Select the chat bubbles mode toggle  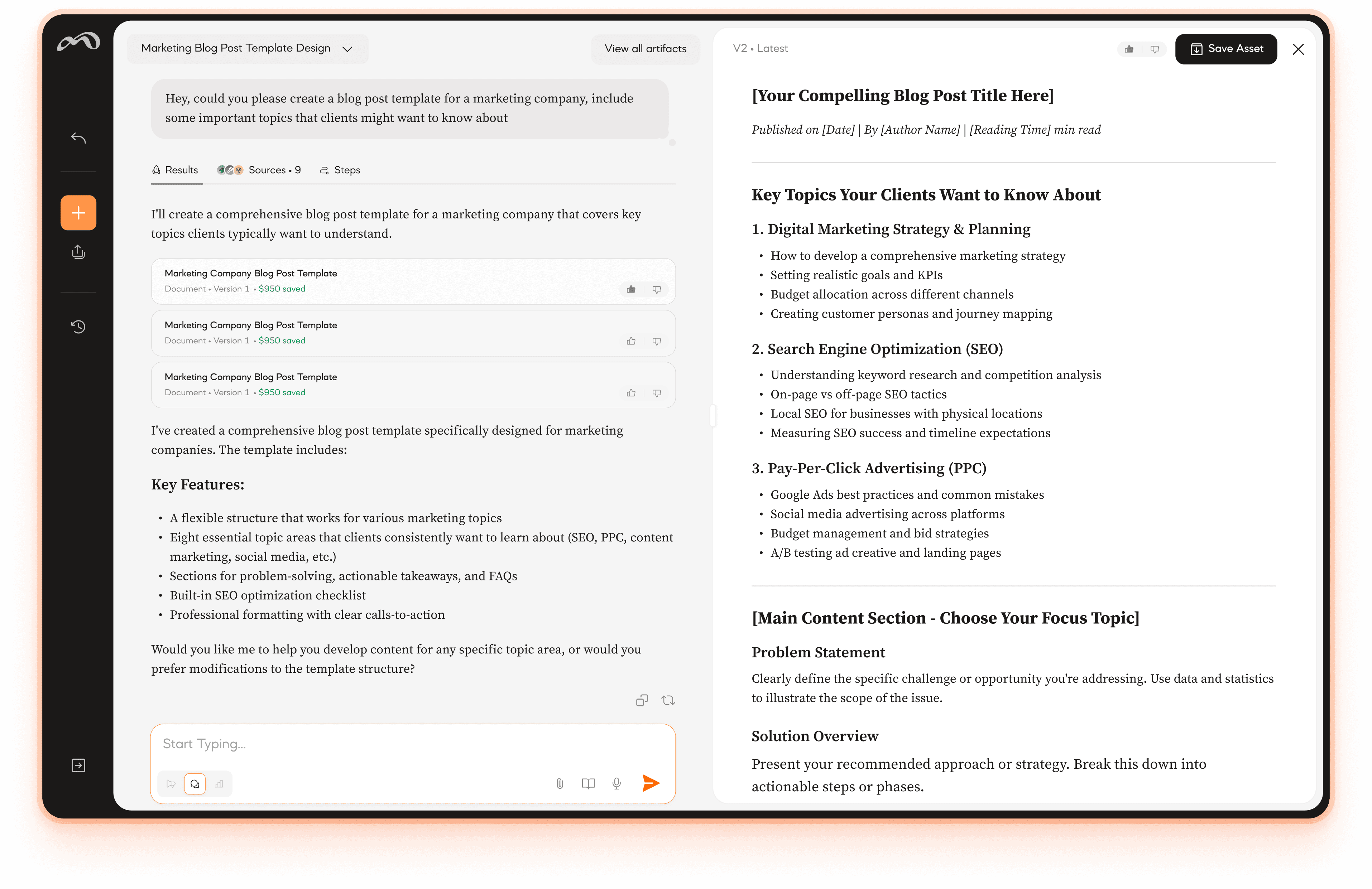point(195,784)
